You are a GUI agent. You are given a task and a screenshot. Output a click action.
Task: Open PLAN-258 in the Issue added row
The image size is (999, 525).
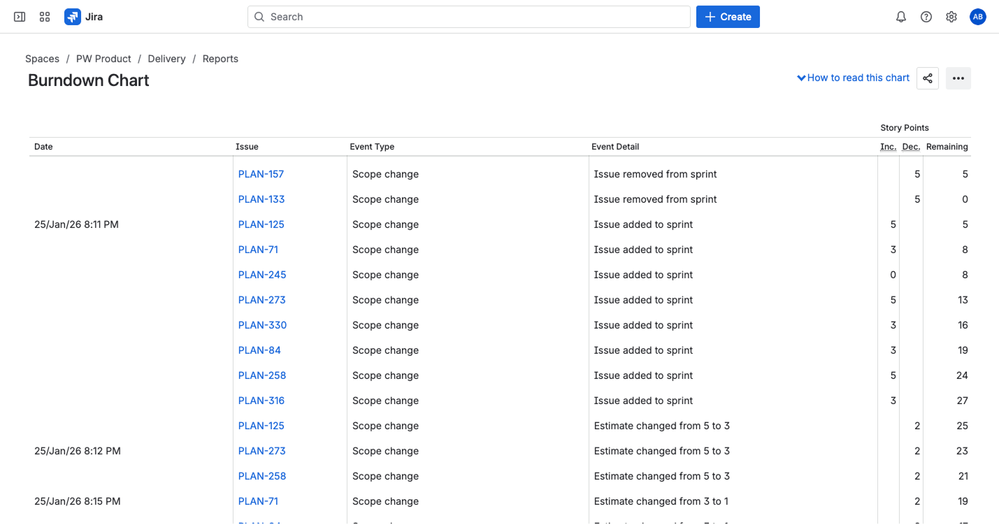pyautogui.click(x=262, y=375)
